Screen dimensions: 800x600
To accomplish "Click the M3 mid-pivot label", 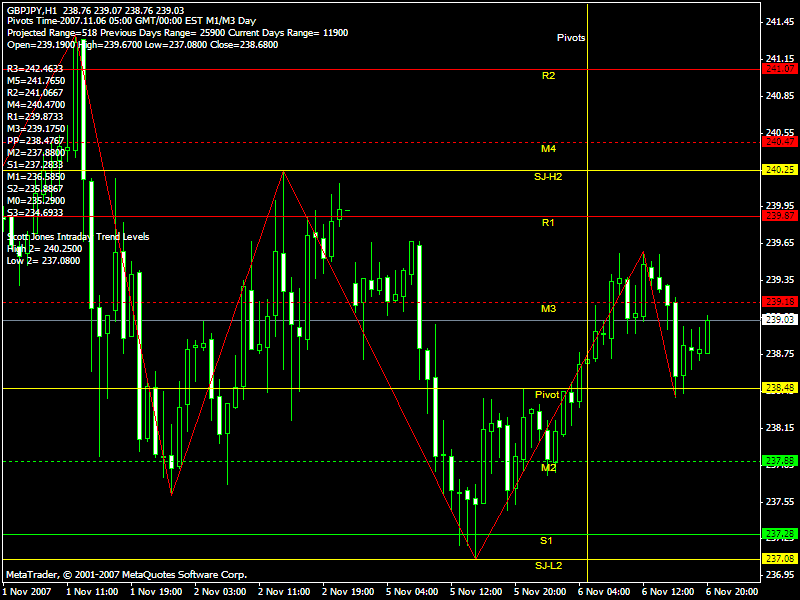I will coord(548,309).
